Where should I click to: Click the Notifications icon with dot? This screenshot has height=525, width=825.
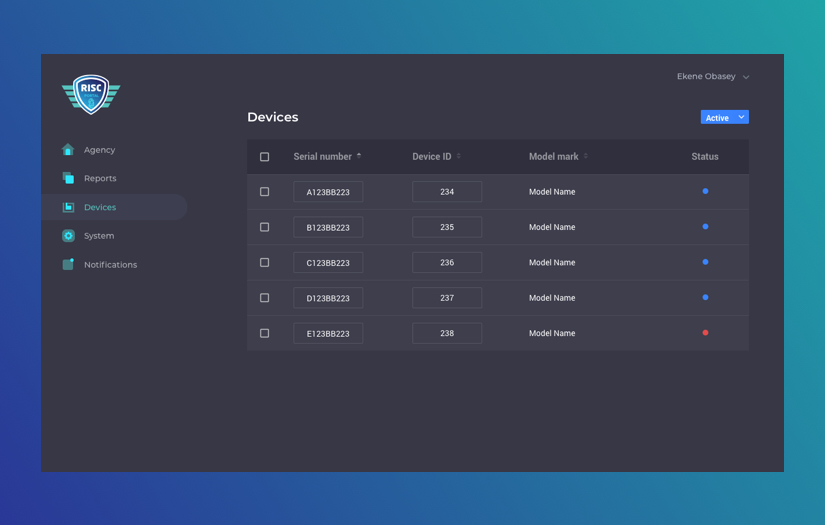click(68, 264)
